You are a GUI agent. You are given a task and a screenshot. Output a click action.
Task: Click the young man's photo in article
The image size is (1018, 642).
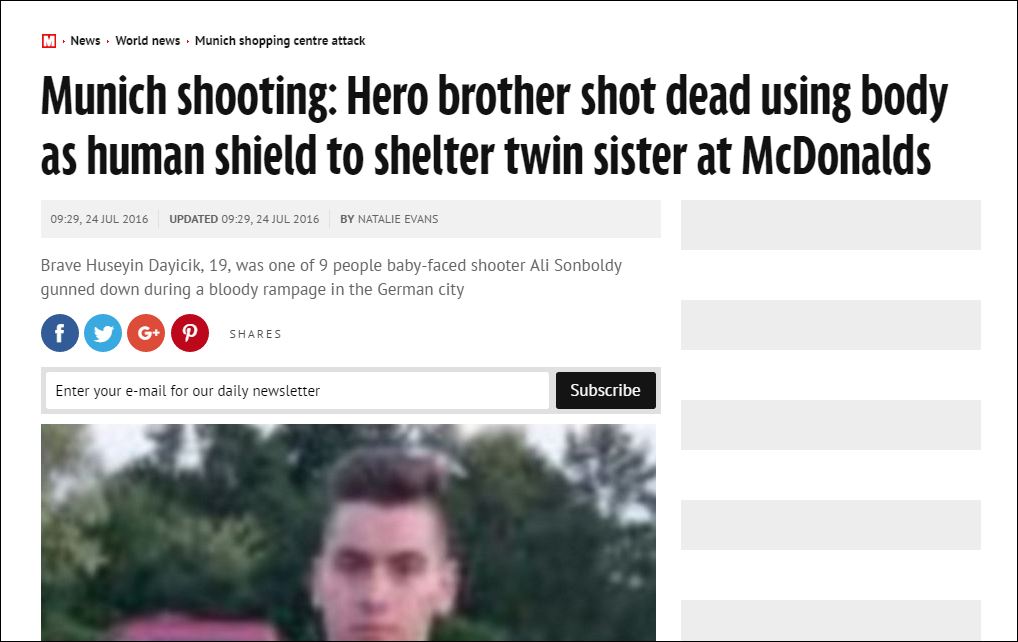pos(348,532)
